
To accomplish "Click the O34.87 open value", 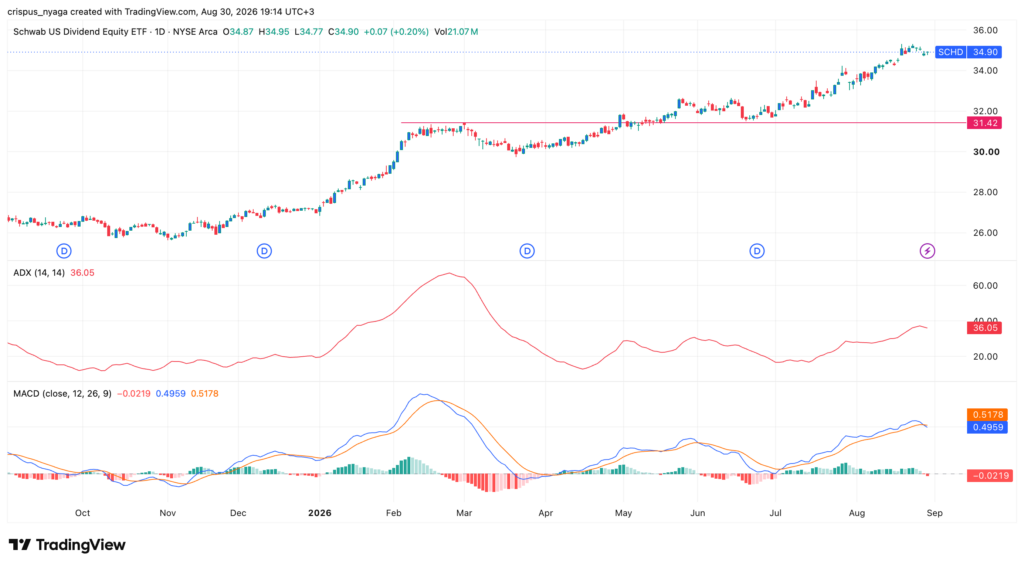I will (x=238, y=31).
